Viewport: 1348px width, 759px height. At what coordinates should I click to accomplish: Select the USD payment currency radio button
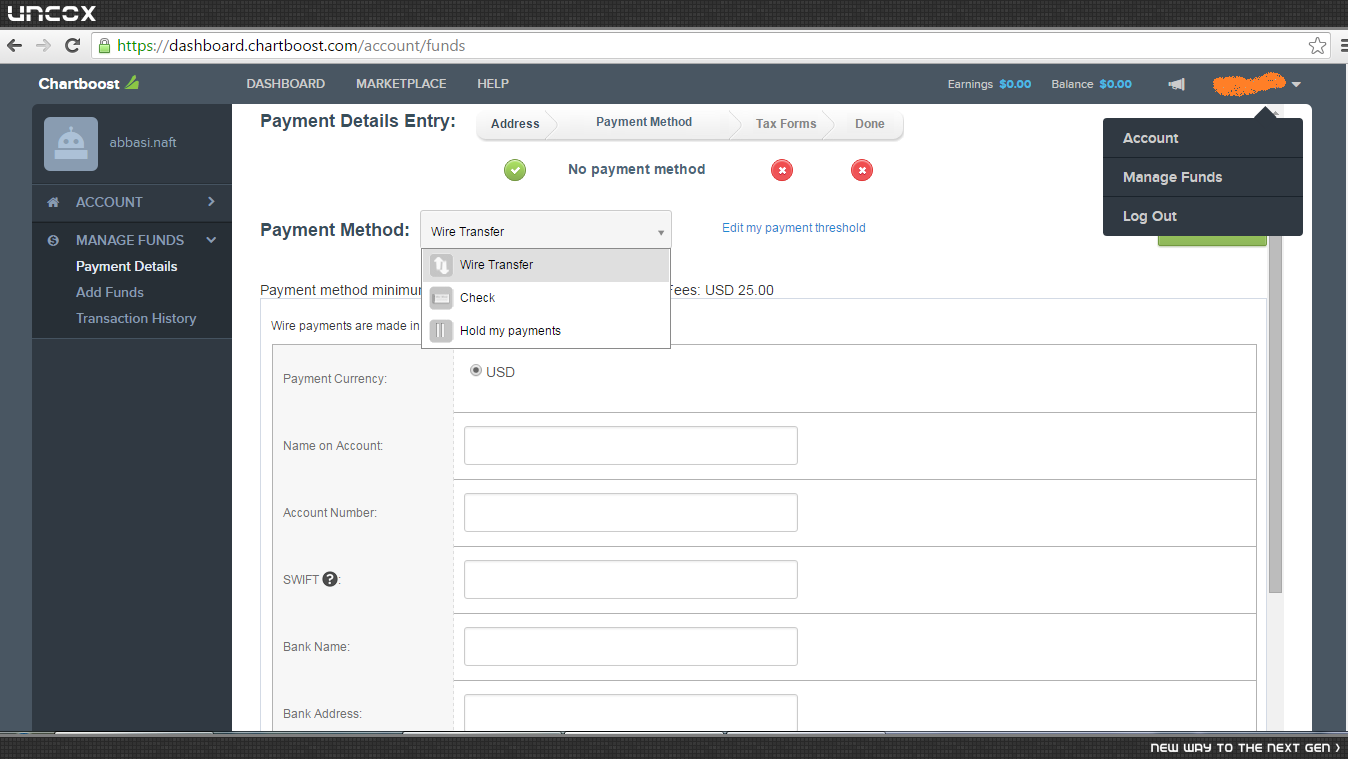tap(476, 371)
